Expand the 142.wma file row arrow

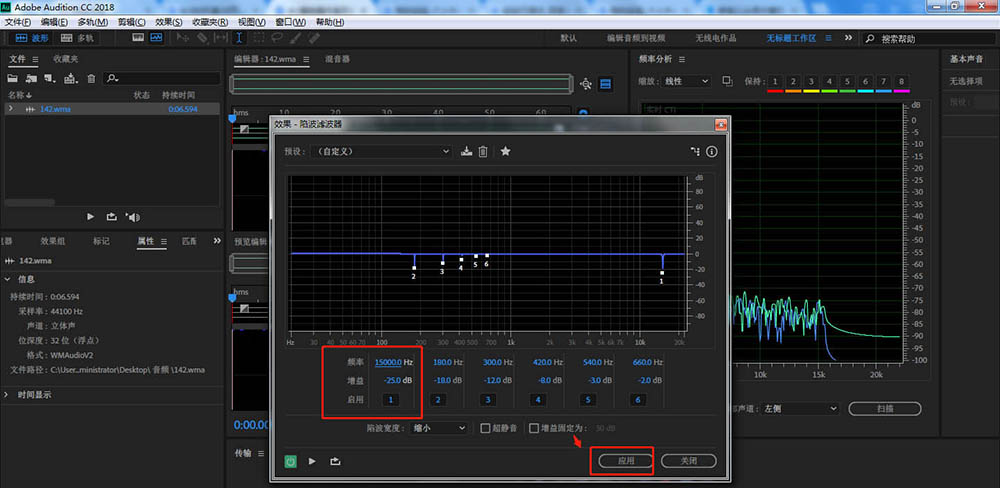click(10, 108)
